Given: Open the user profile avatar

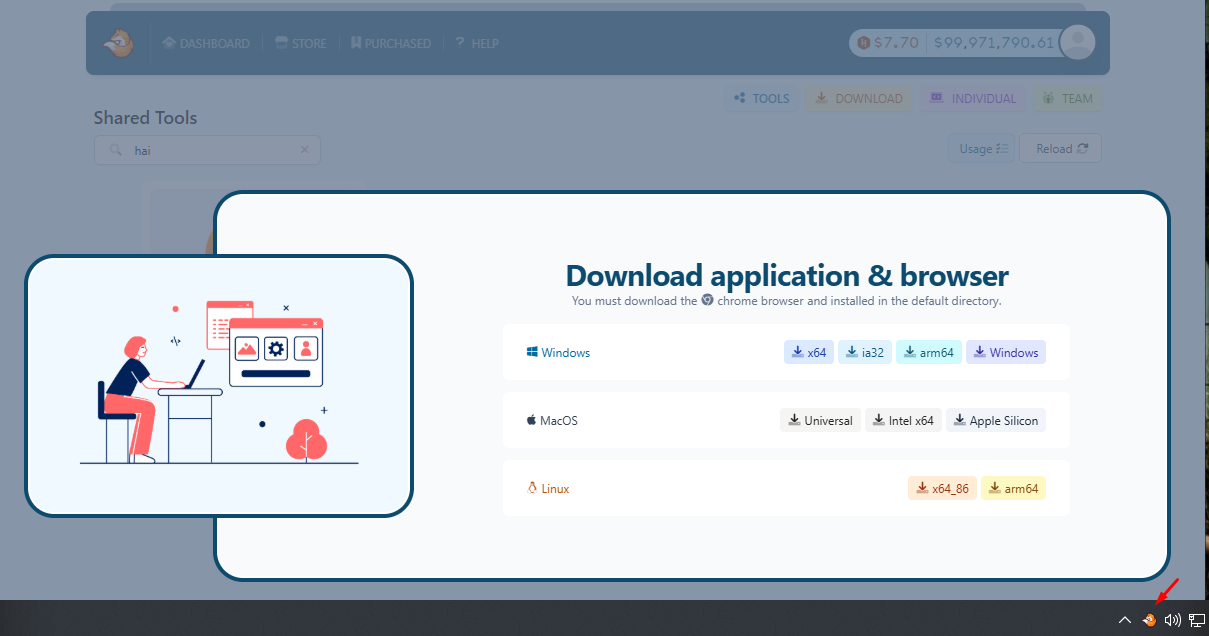Looking at the screenshot, I should (x=1077, y=42).
